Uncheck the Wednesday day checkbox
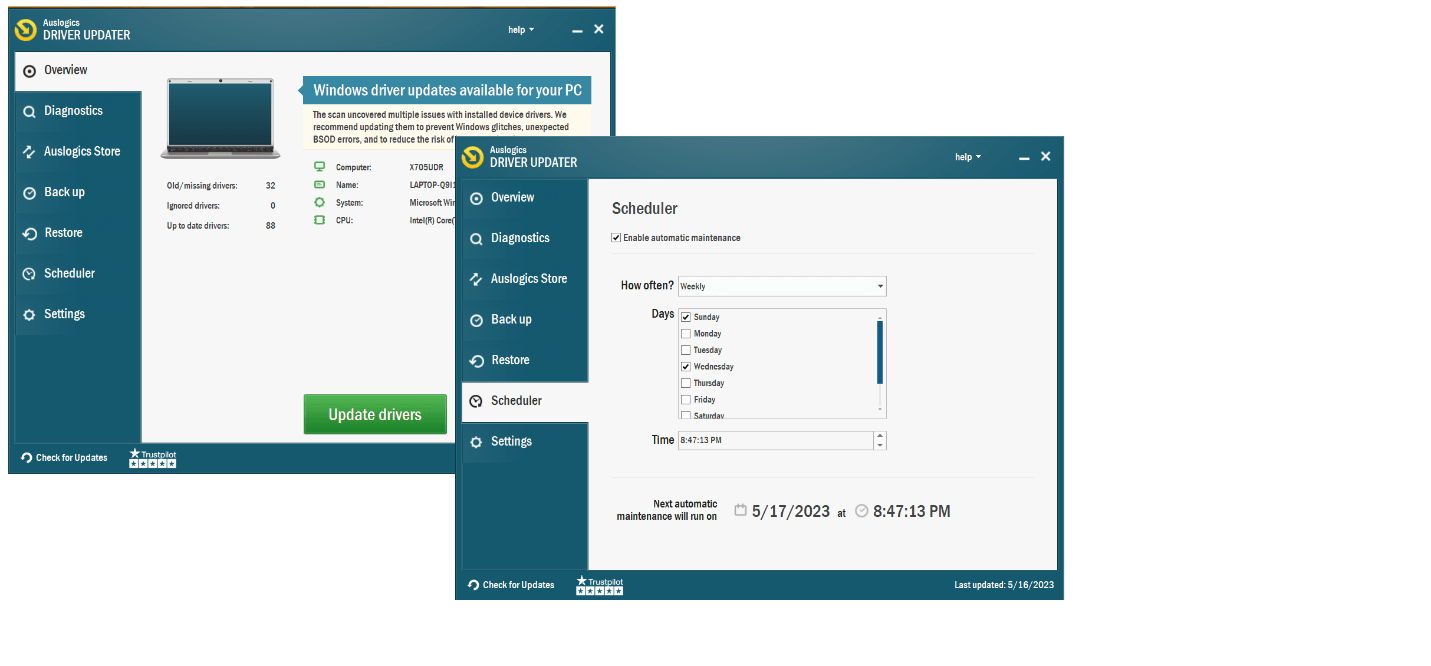 click(686, 367)
